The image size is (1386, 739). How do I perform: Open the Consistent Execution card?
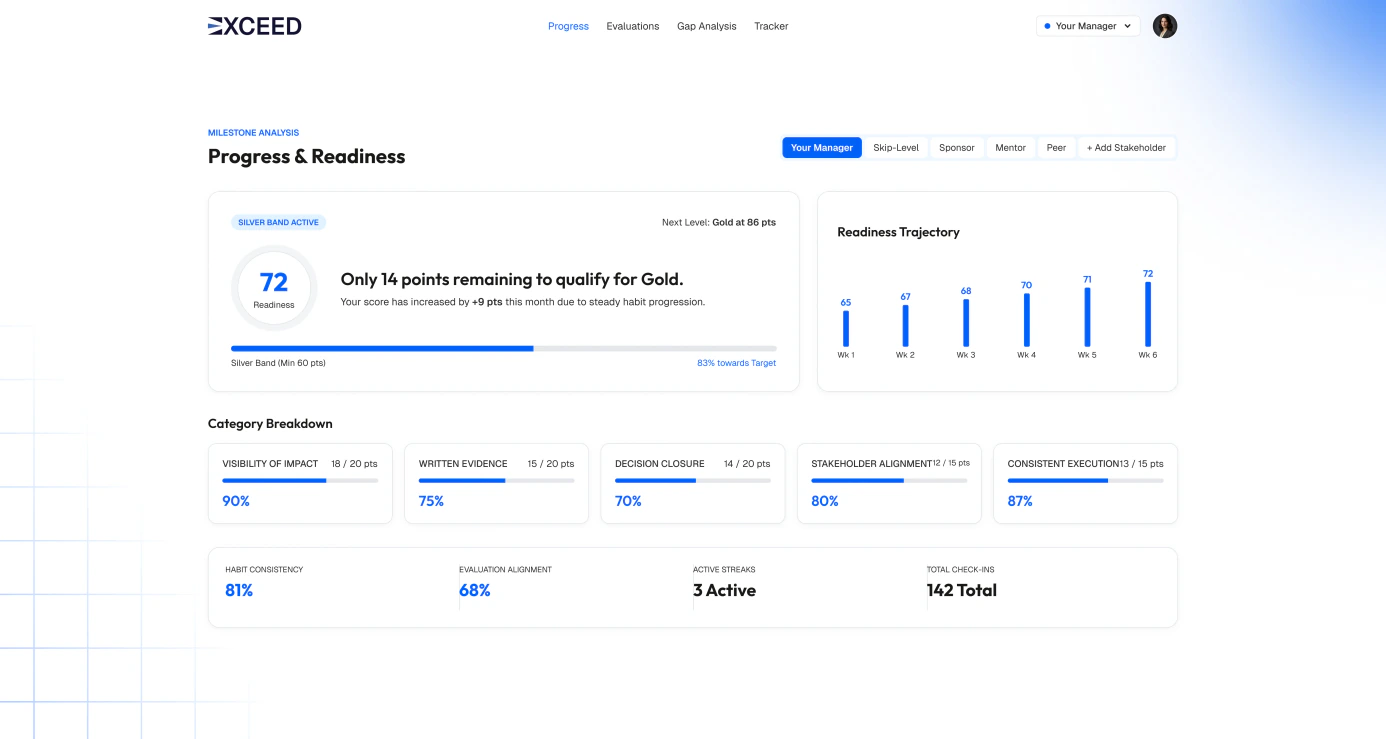[1085, 484]
